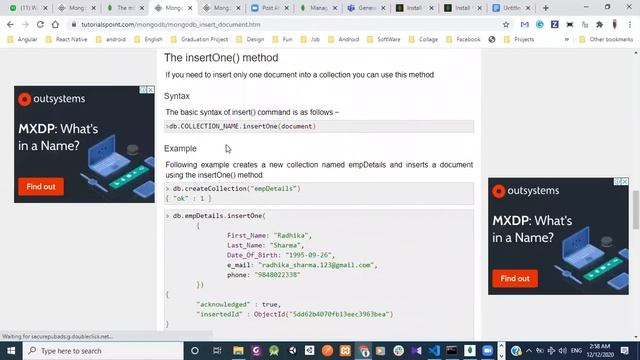Click the page vertical scrollbar thumb

pyautogui.click(x=636, y=210)
